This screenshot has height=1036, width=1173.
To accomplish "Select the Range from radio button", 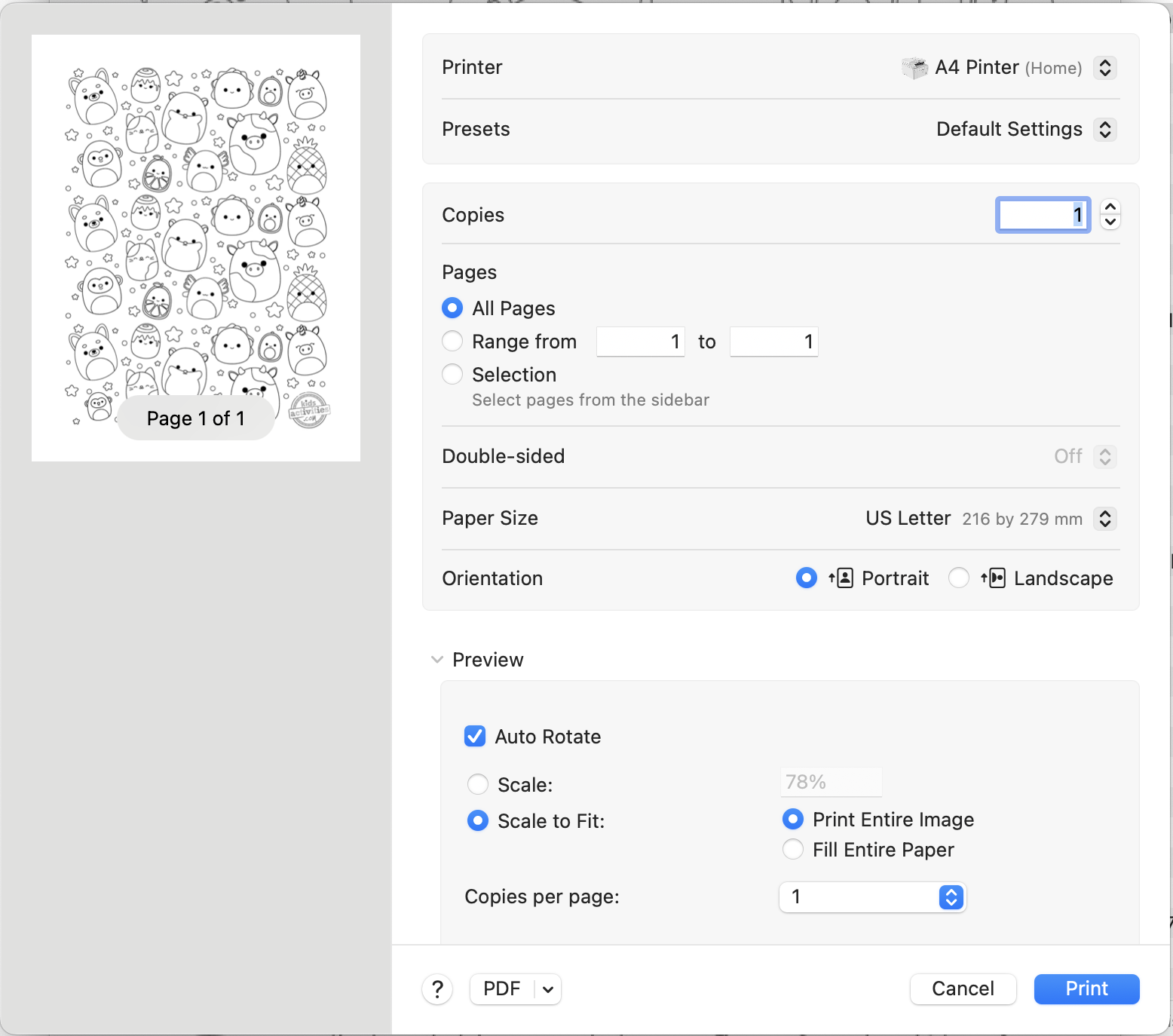I will pyautogui.click(x=452, y=342).
